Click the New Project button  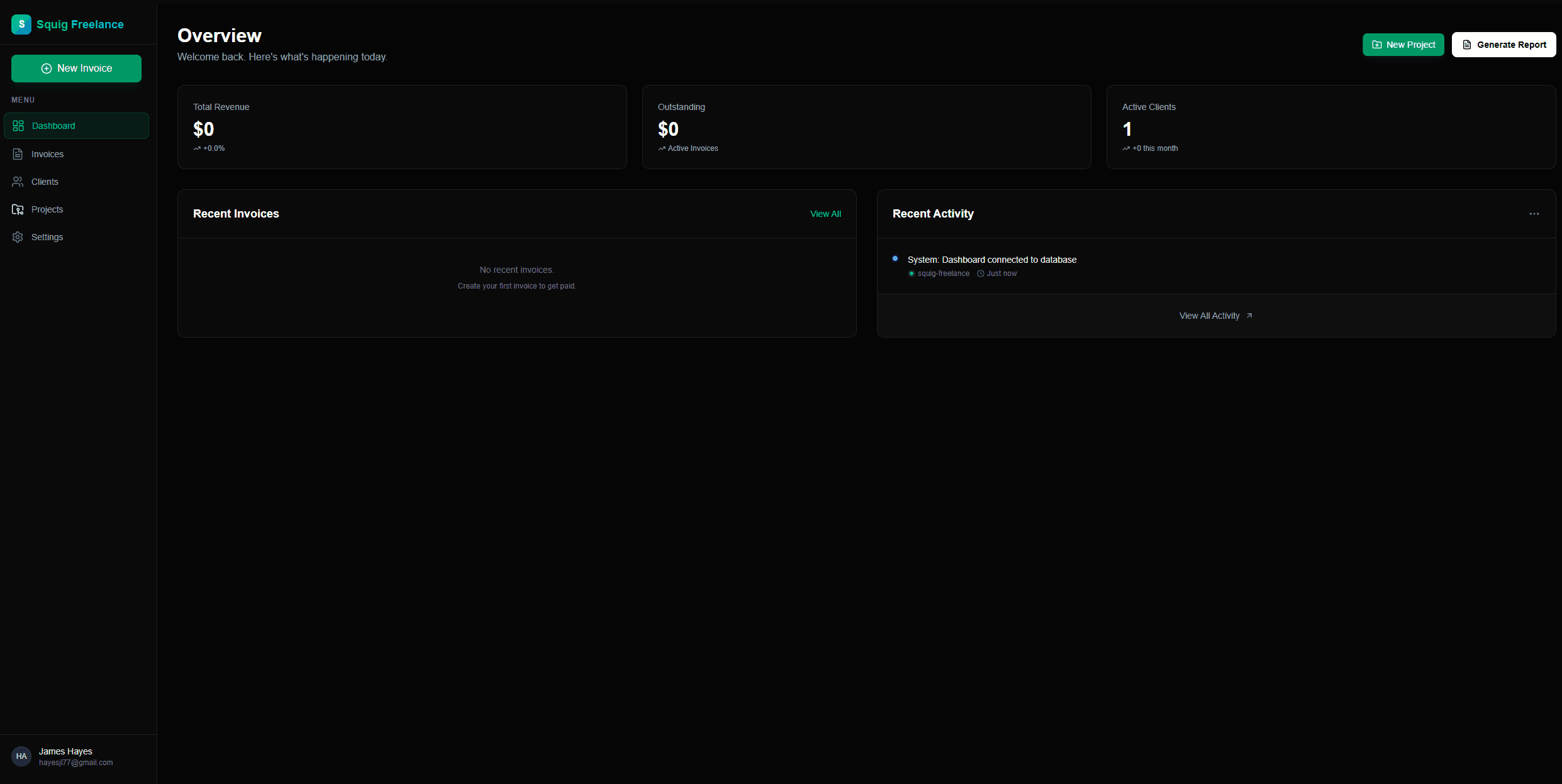pos(1403,45)
